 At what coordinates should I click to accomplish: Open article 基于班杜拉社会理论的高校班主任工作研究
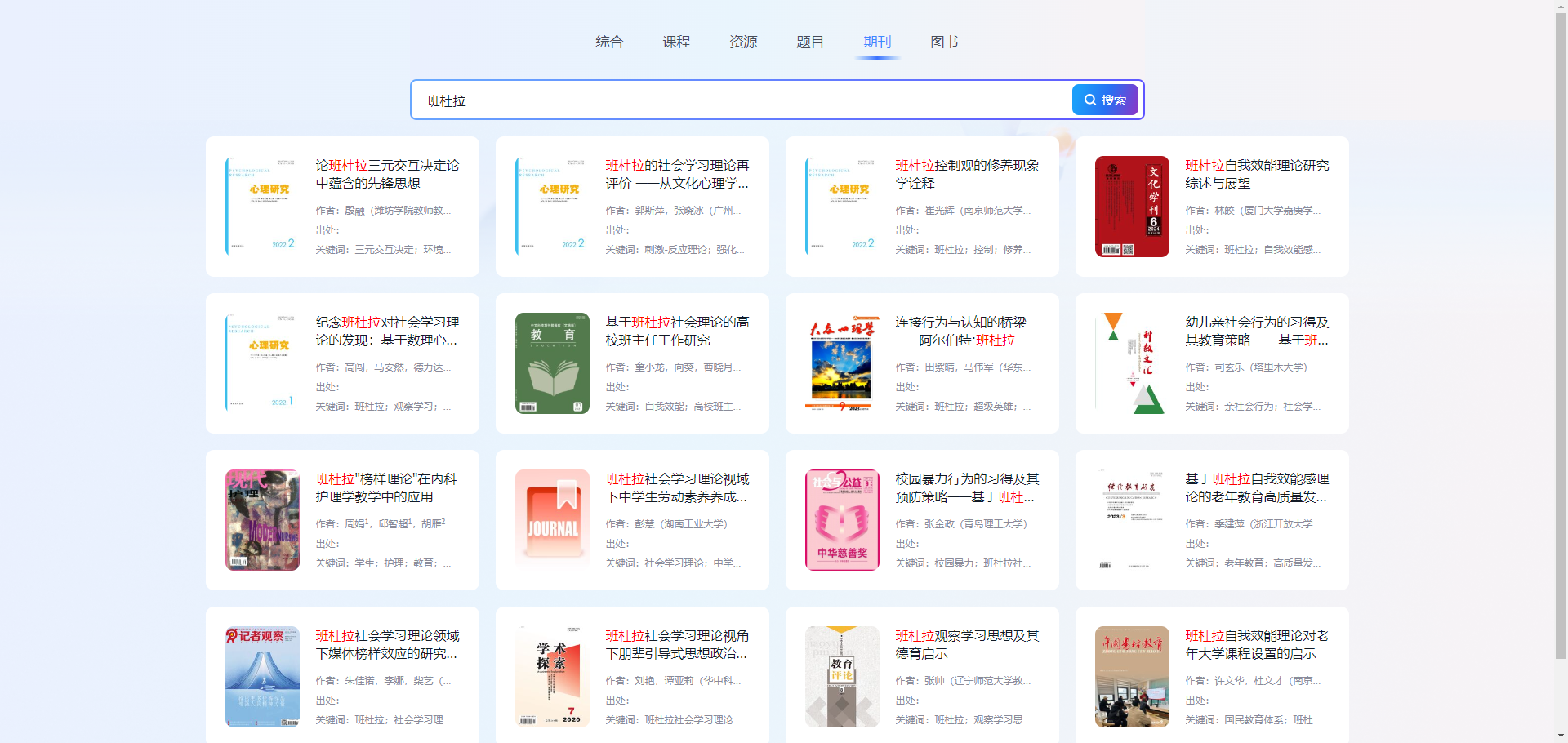click(677, 331)
